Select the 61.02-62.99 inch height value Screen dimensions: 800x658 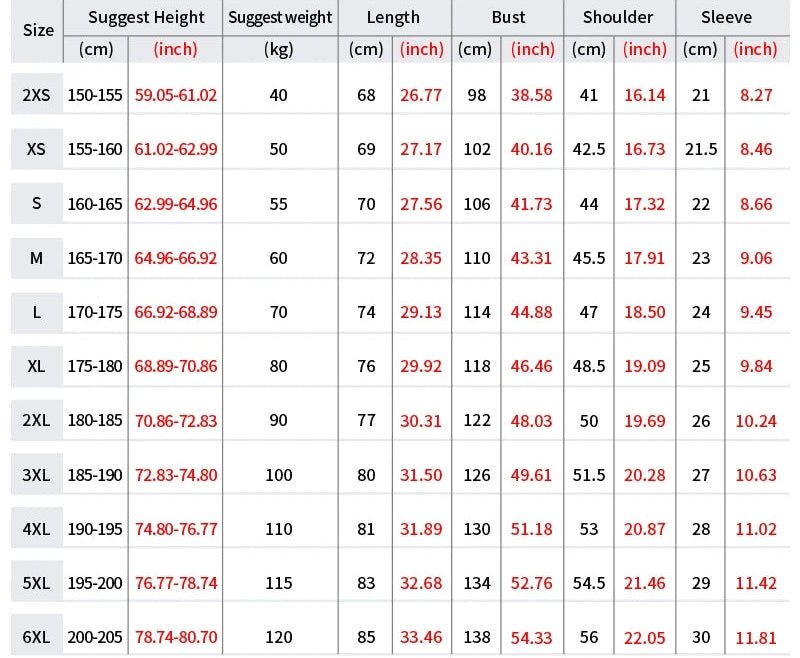pos(176,149)
